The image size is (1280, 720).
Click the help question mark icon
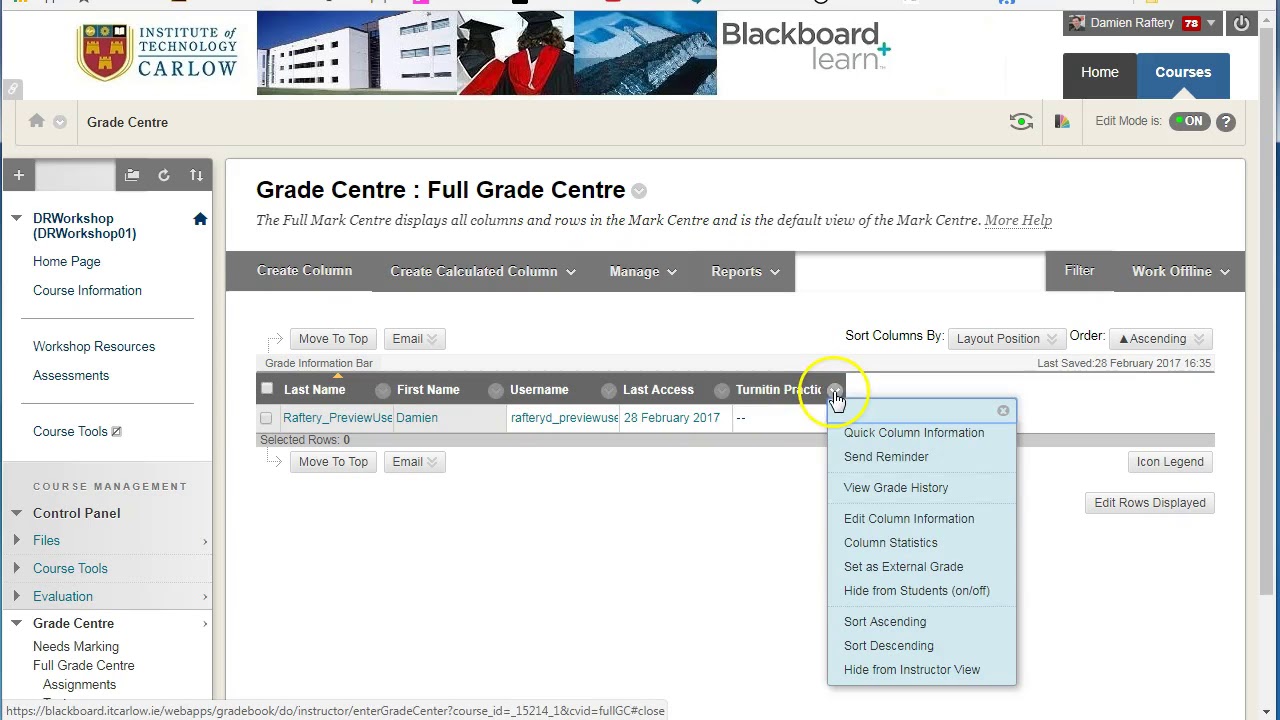[x=1226, y=122]
